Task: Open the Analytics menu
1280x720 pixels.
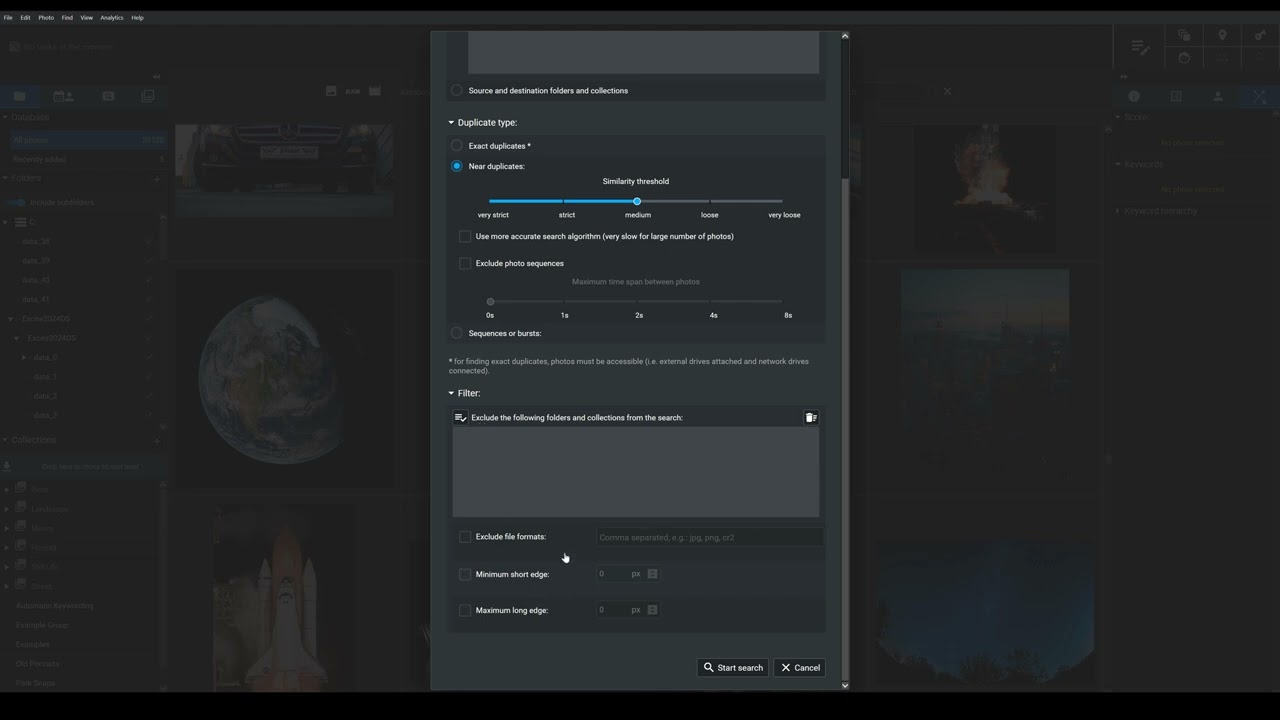Action: coord(112,17)
